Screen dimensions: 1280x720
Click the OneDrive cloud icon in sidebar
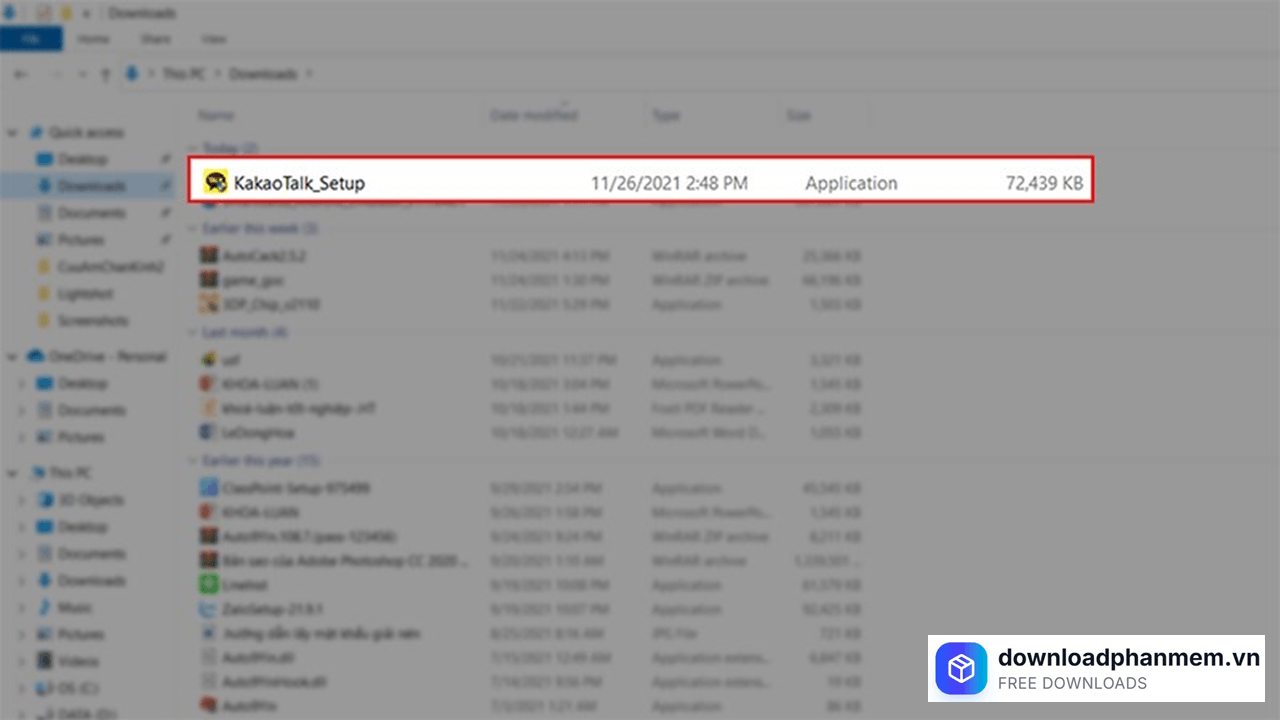pyautogui.click(x=36, y=357)
